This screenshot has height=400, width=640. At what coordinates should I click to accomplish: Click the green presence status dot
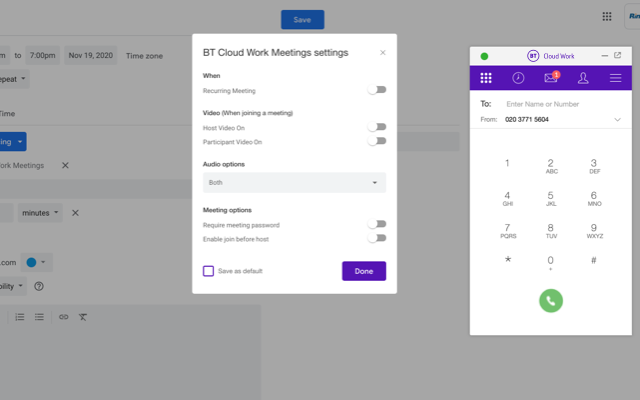[484, 56]
